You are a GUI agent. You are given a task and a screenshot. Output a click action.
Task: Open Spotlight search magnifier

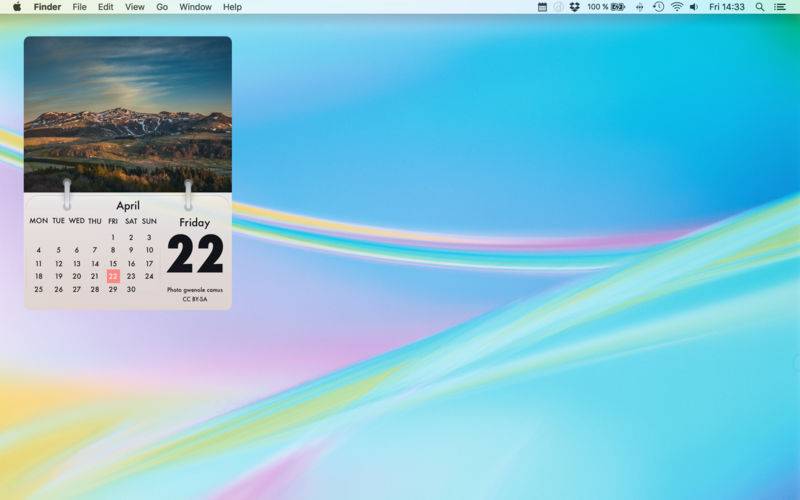click(760, 7)
